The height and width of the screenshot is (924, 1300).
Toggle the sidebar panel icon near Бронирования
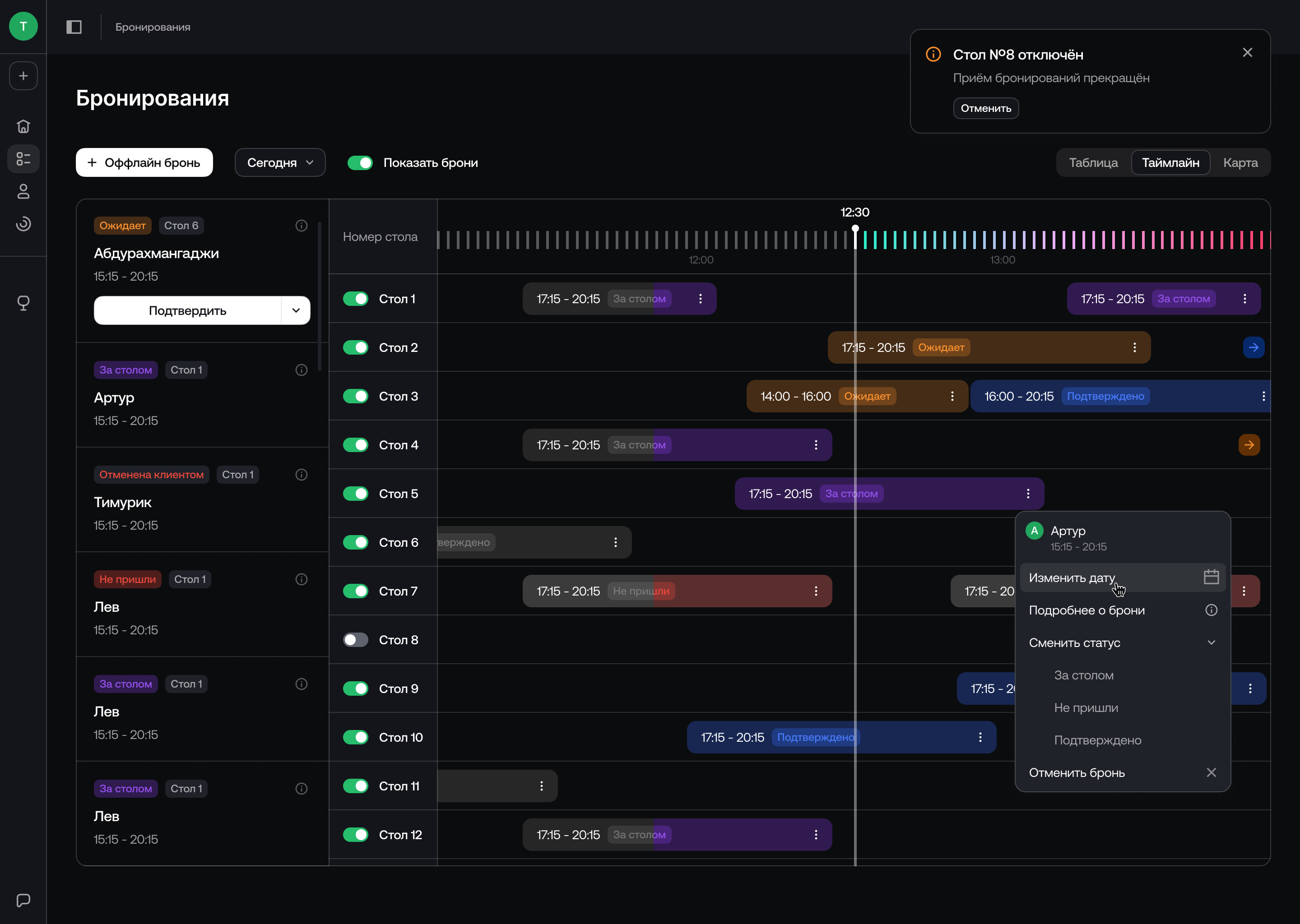coord(74,27)
